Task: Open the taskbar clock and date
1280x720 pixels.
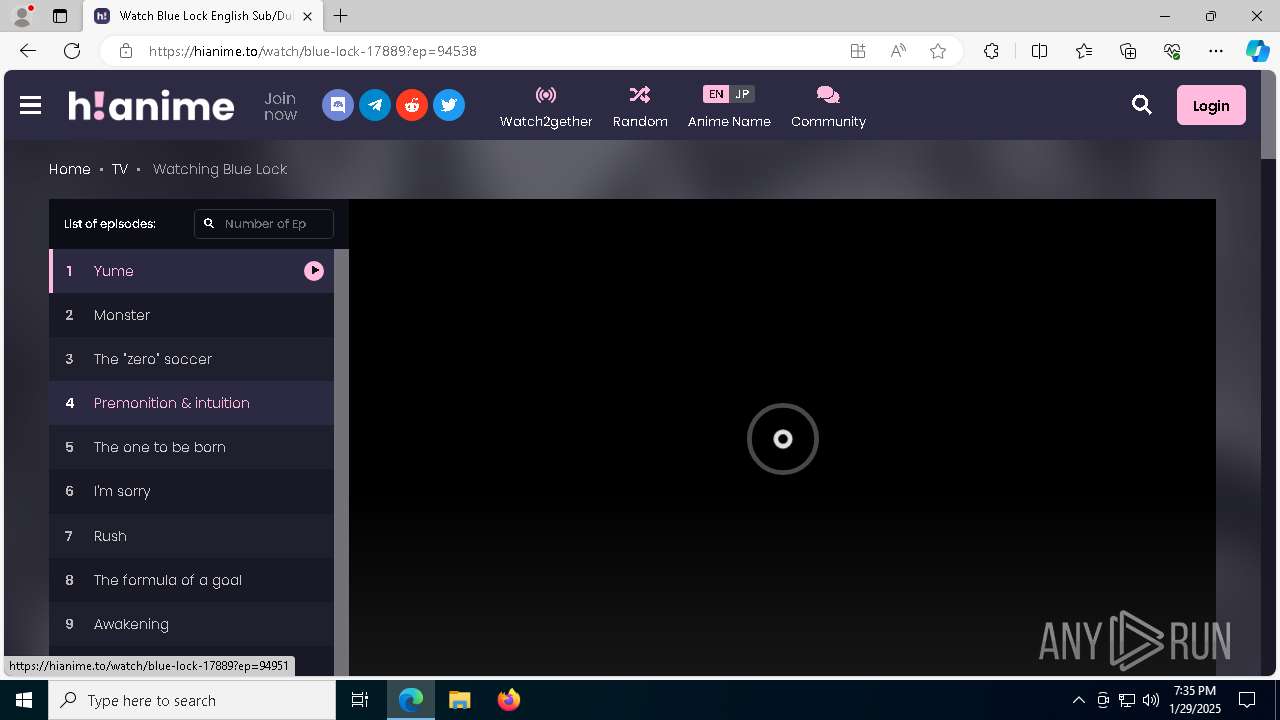Action: pos(1195,700)
